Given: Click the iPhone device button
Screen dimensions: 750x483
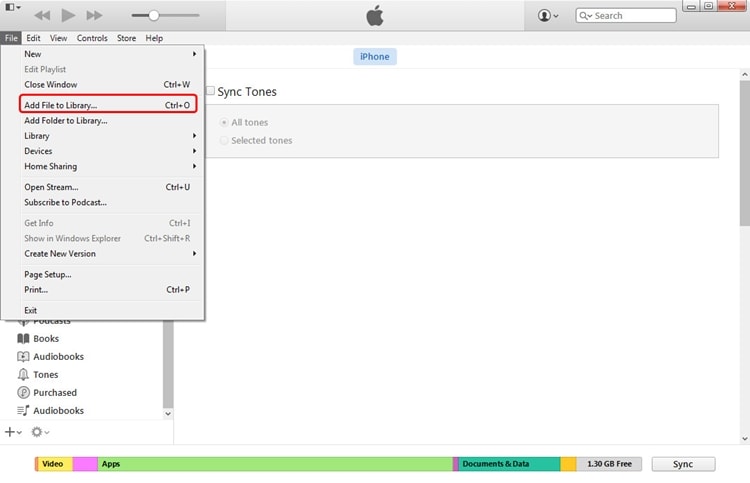Looking at the screenshot, I should [375, 56].
